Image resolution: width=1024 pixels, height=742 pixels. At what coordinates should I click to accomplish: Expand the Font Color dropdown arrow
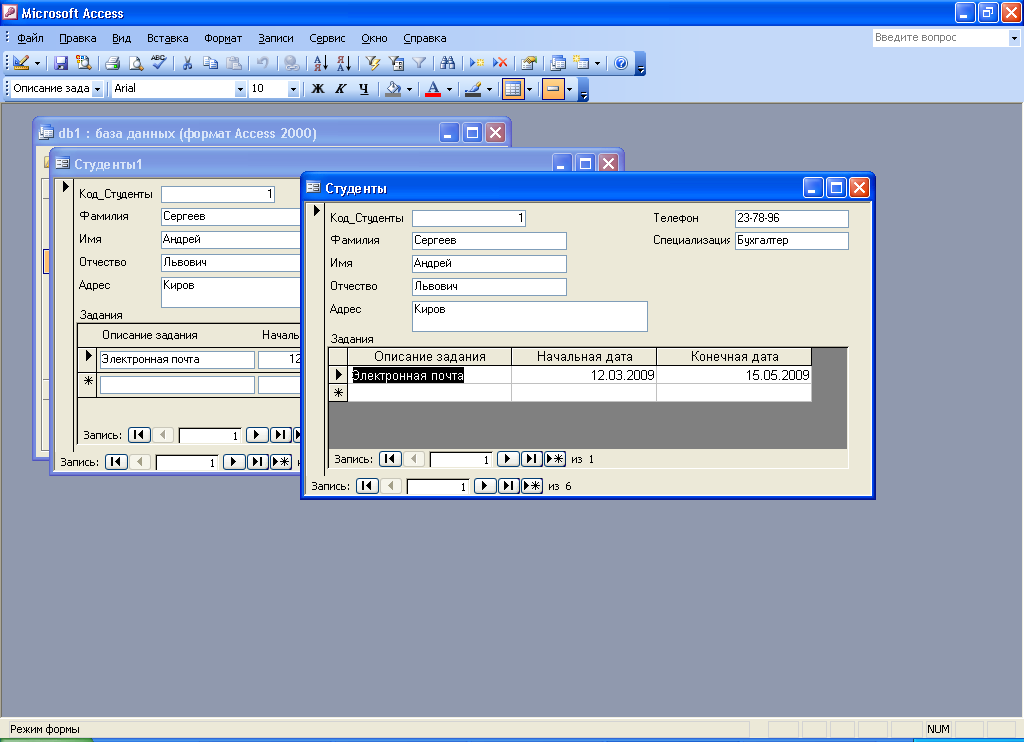(449, 89)
